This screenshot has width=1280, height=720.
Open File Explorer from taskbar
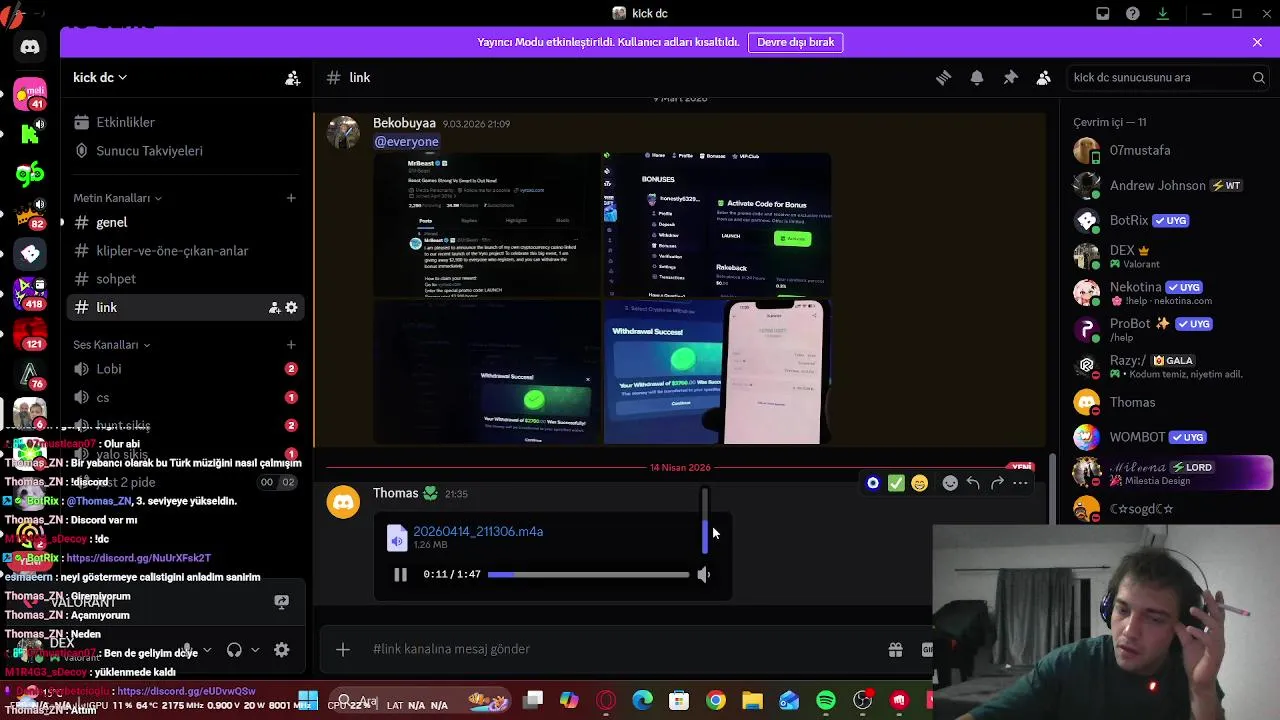pos(752,701)
